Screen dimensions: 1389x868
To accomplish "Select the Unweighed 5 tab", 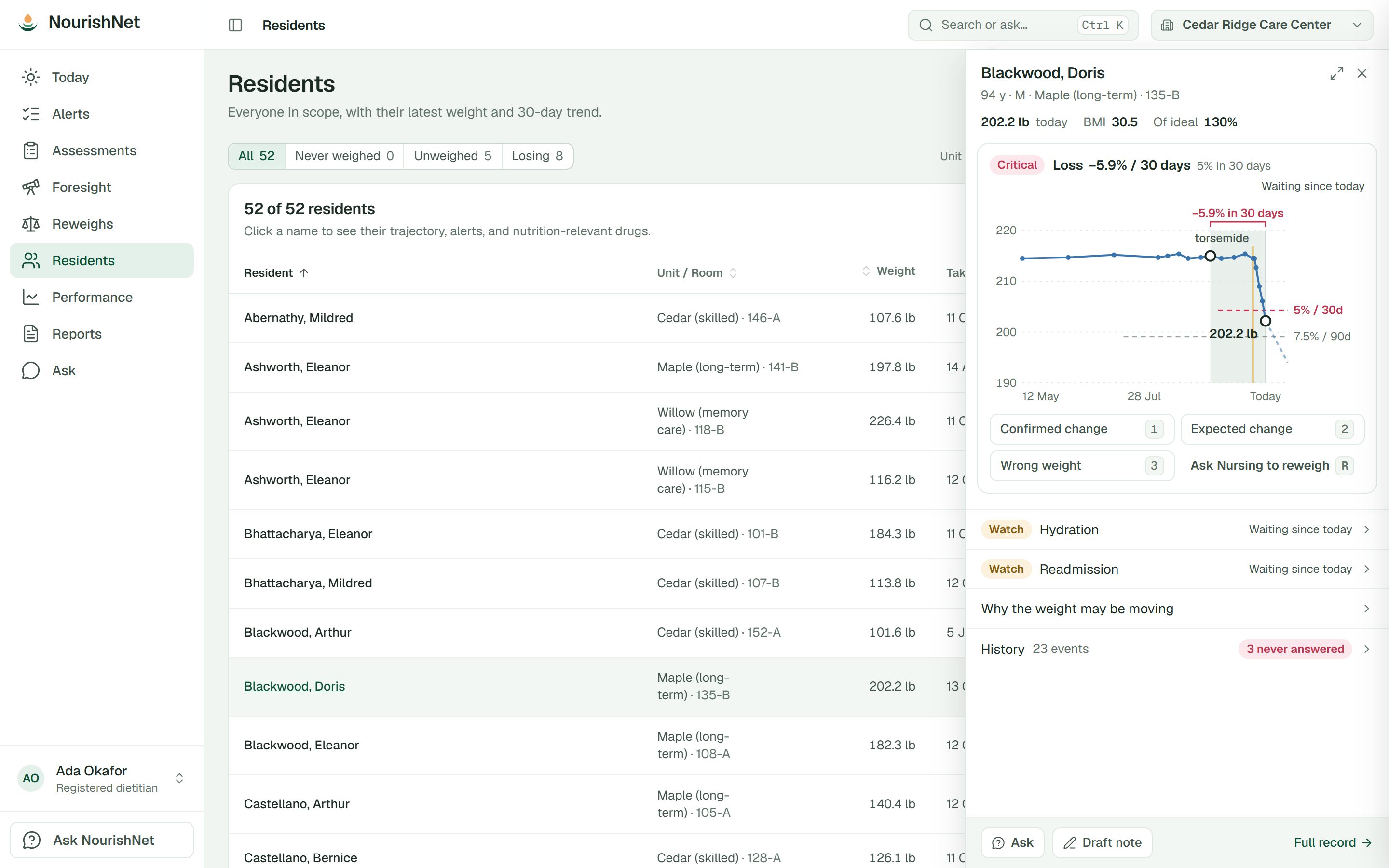I will (x=452, y=156).
